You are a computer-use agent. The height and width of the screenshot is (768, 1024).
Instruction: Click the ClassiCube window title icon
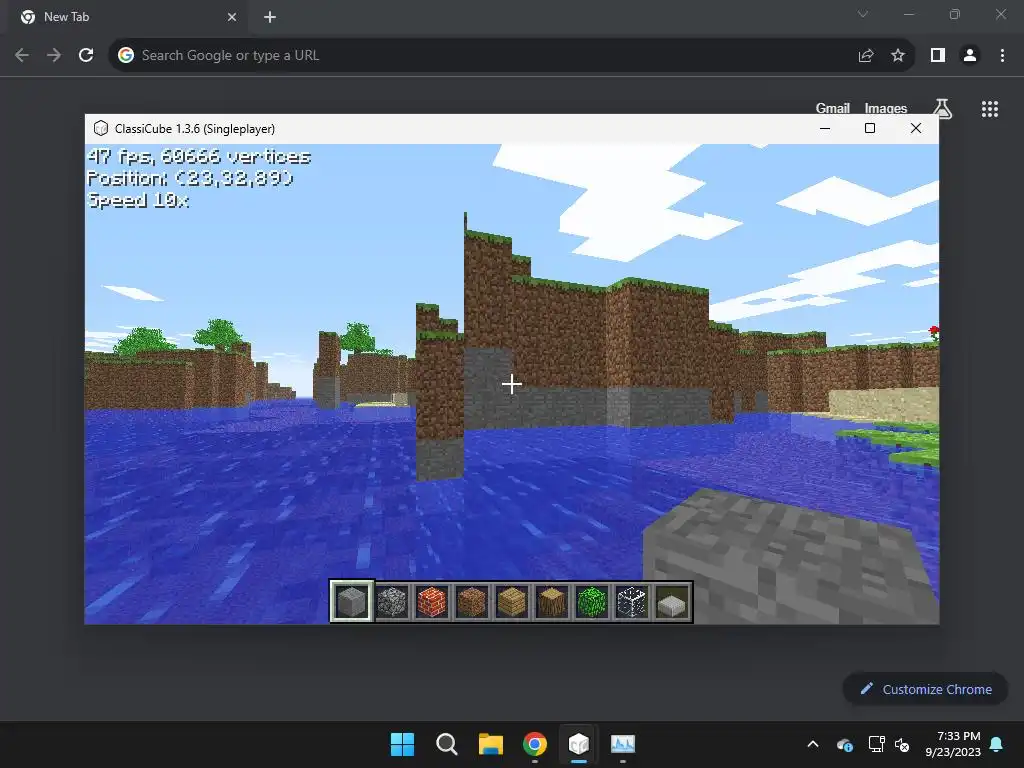[101, 128]
